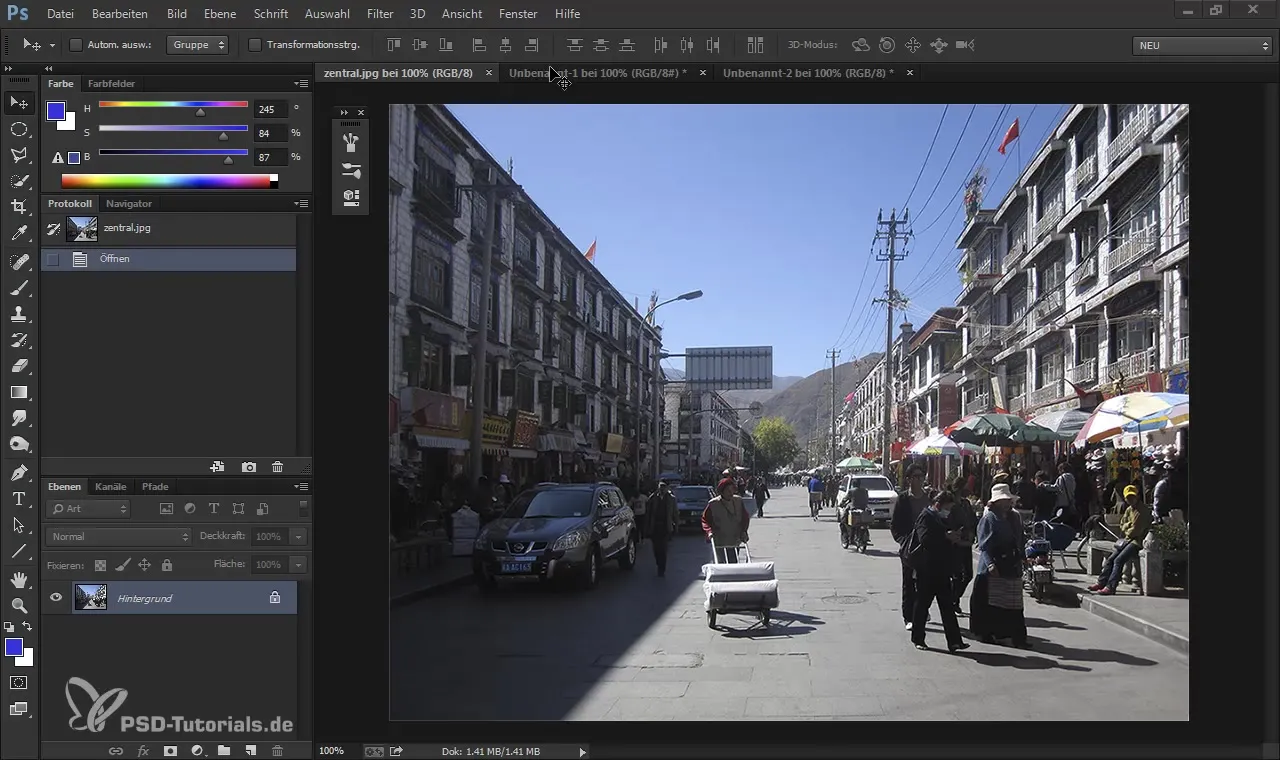Select the Quick Selection tool
1280x760 pixels.
click(x=19, y=181)
